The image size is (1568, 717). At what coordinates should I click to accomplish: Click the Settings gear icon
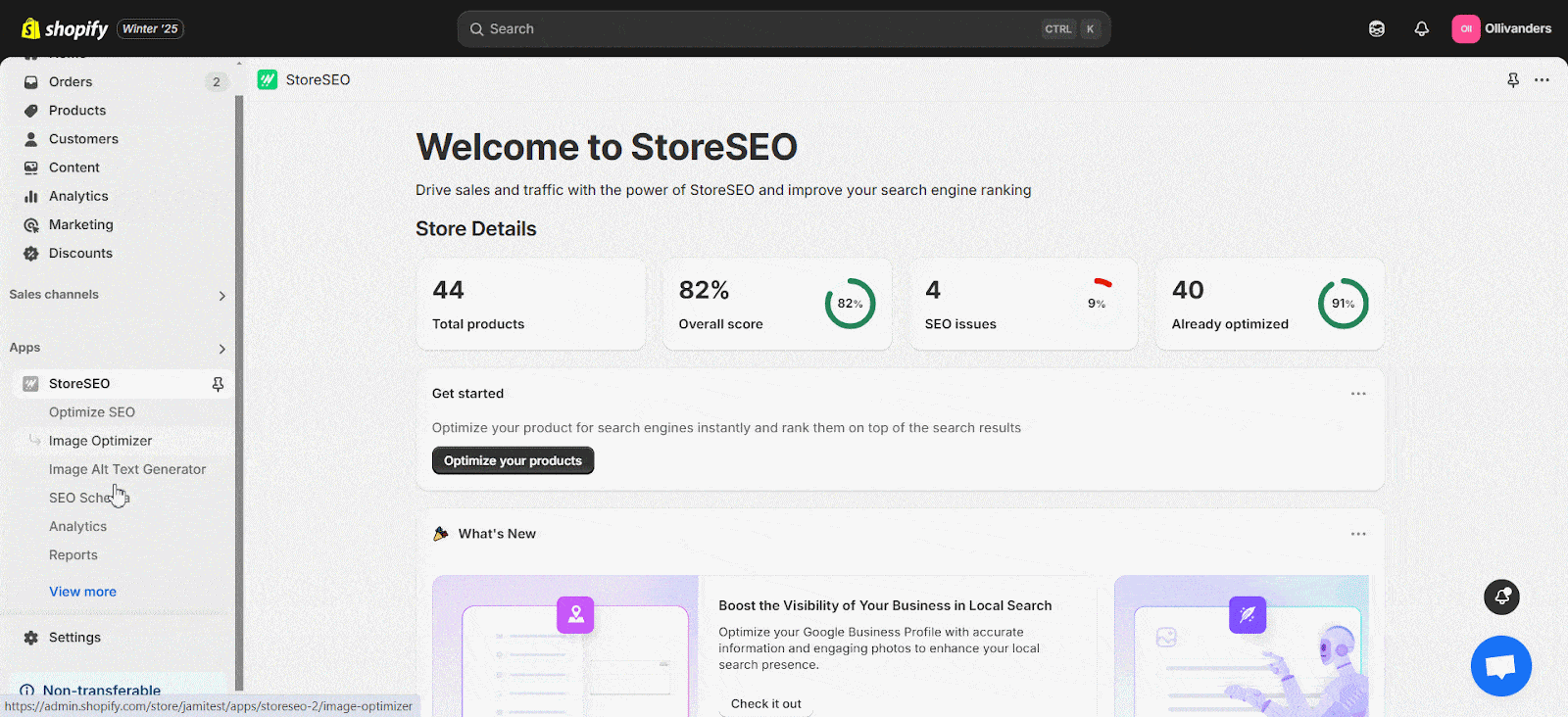pos(31,638)
